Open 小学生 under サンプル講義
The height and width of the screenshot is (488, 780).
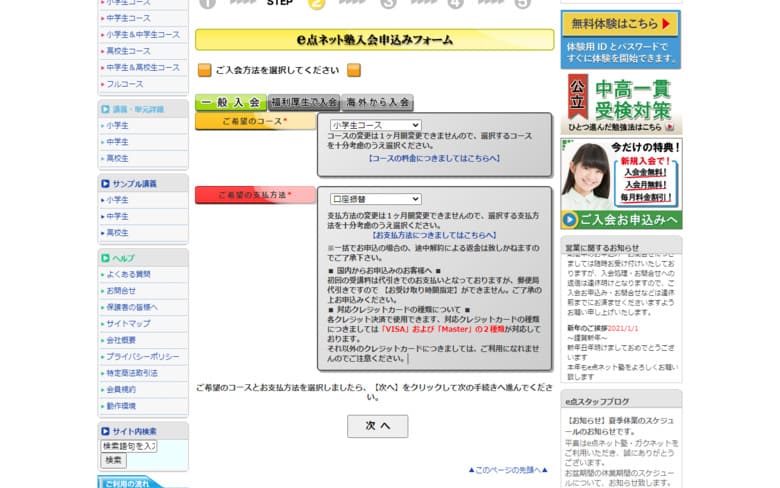pos(117,200)
